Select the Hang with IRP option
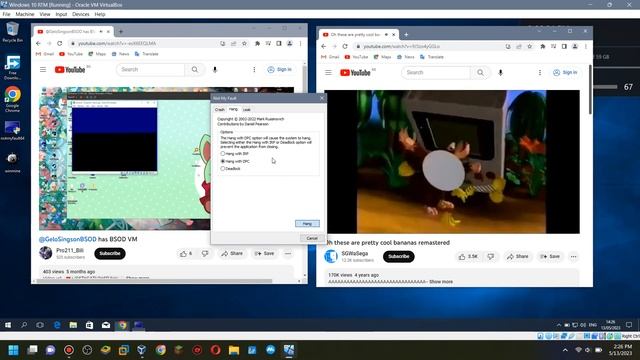This screenshot has width=640, height=360. [235, 153]
